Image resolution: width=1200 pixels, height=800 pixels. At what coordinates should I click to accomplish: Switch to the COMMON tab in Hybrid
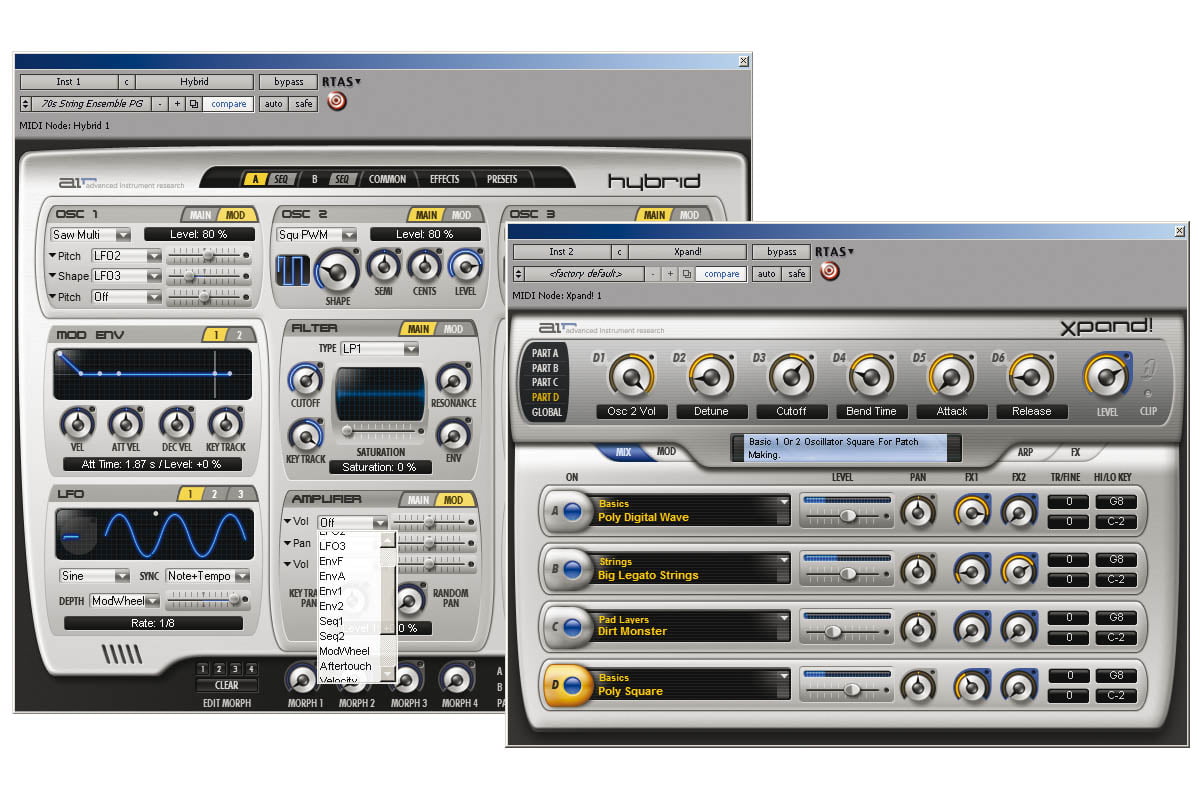coord(388,179)
